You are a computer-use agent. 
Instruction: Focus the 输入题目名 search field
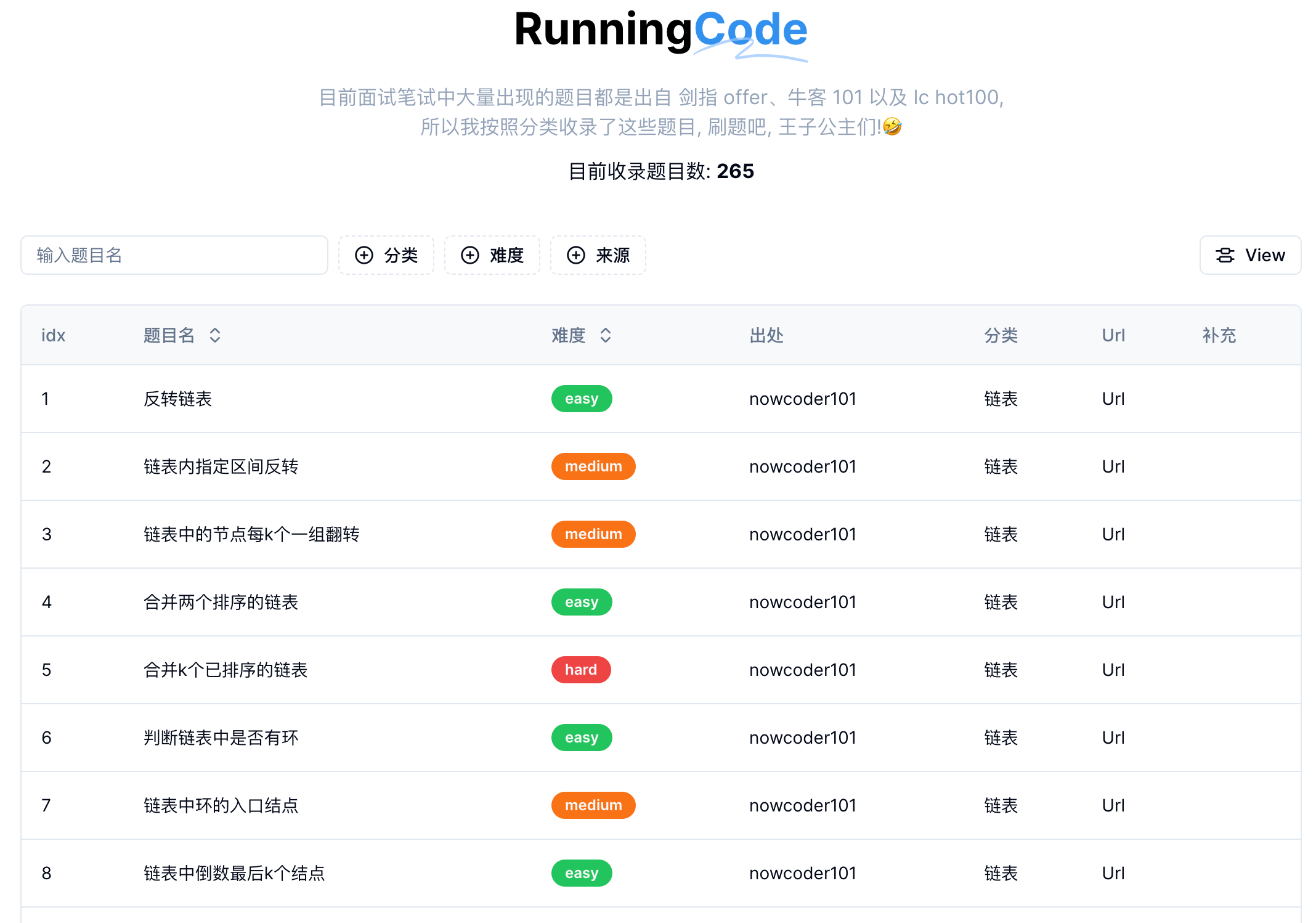pyautogui.click(x=174, y=255)
